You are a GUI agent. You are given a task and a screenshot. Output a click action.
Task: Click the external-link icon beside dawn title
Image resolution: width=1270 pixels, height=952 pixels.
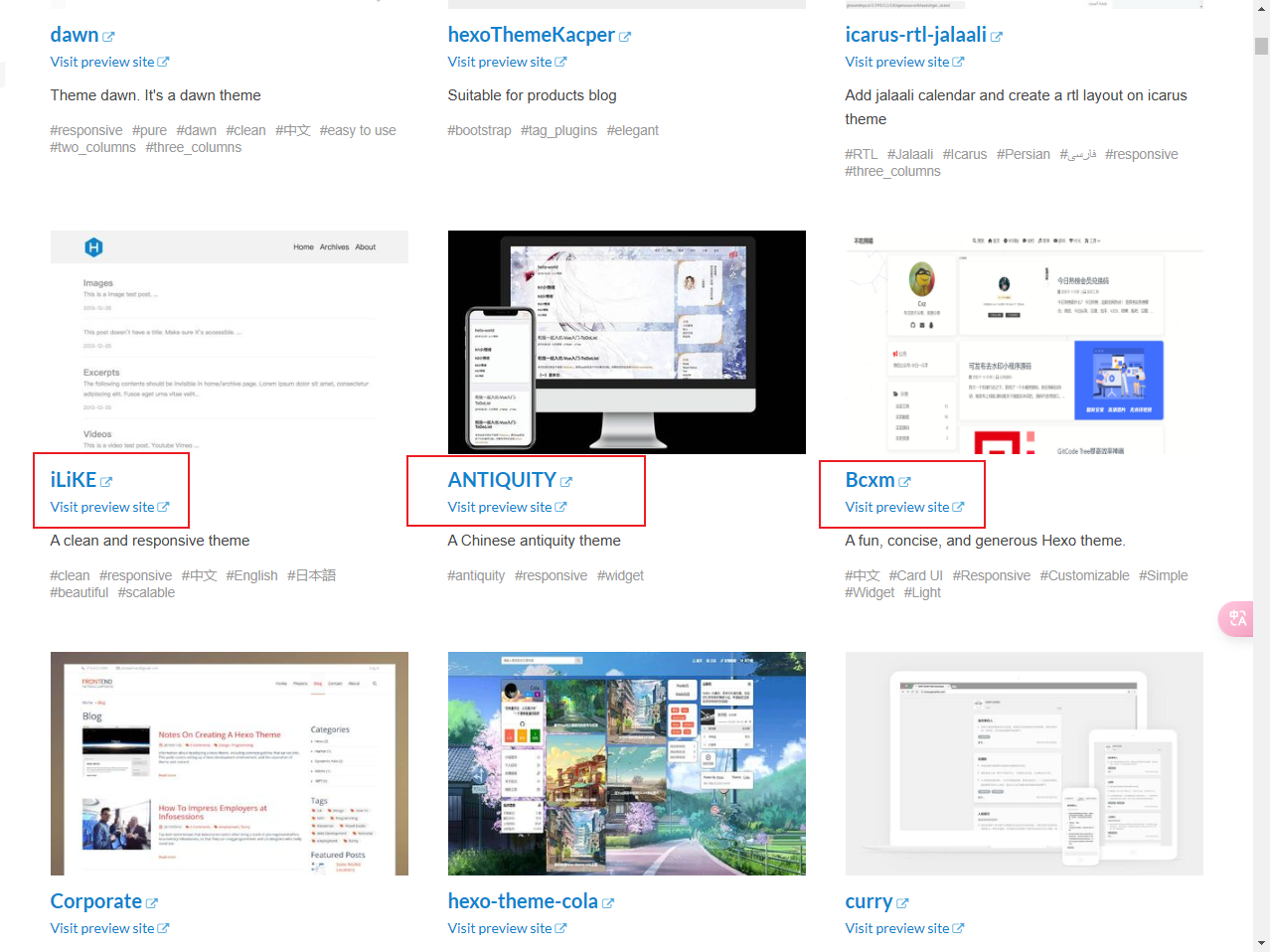click(x=108, y=37)
